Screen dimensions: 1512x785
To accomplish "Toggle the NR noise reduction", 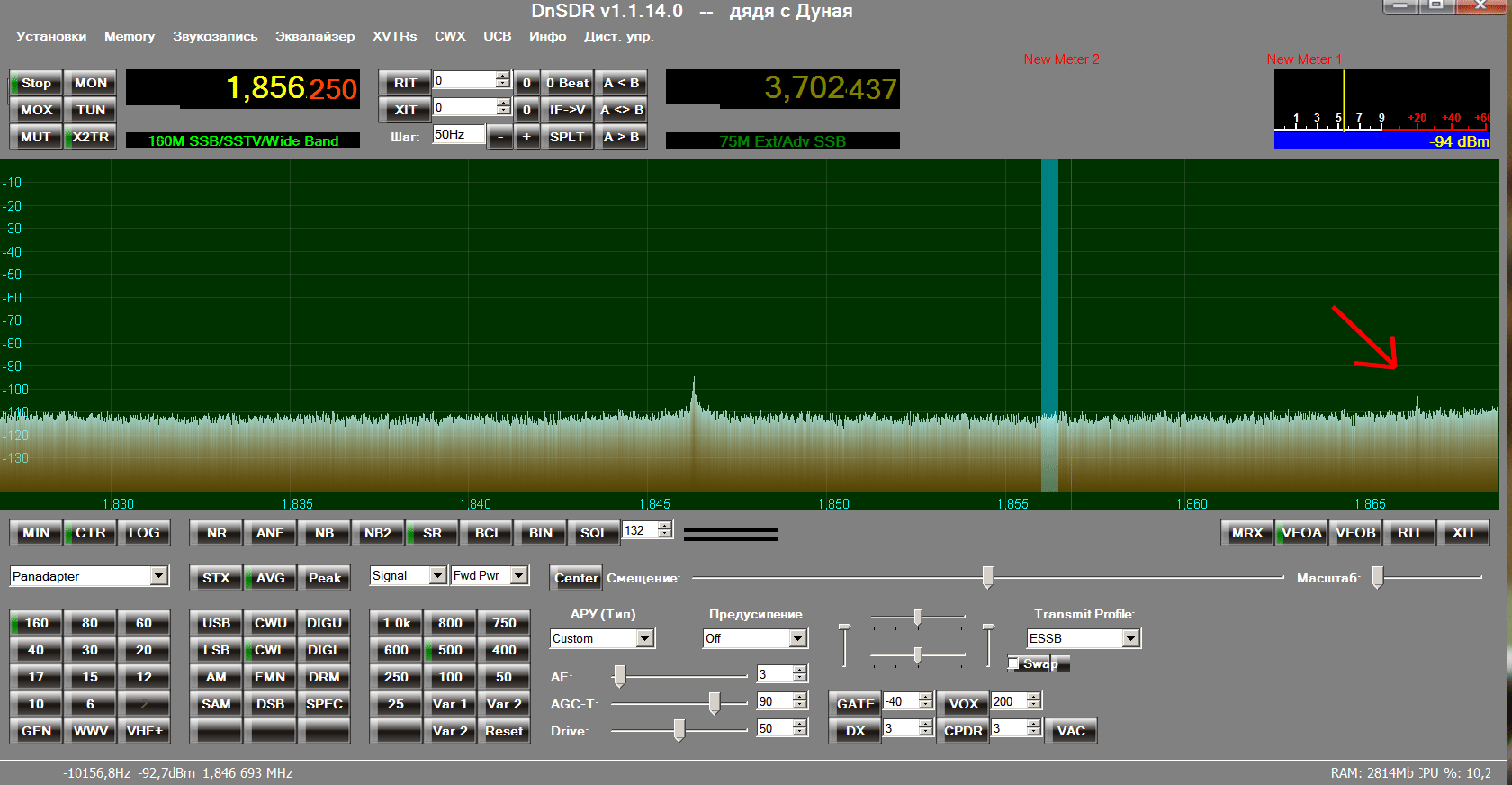I will pyautogui.click(x=216, y=533).
